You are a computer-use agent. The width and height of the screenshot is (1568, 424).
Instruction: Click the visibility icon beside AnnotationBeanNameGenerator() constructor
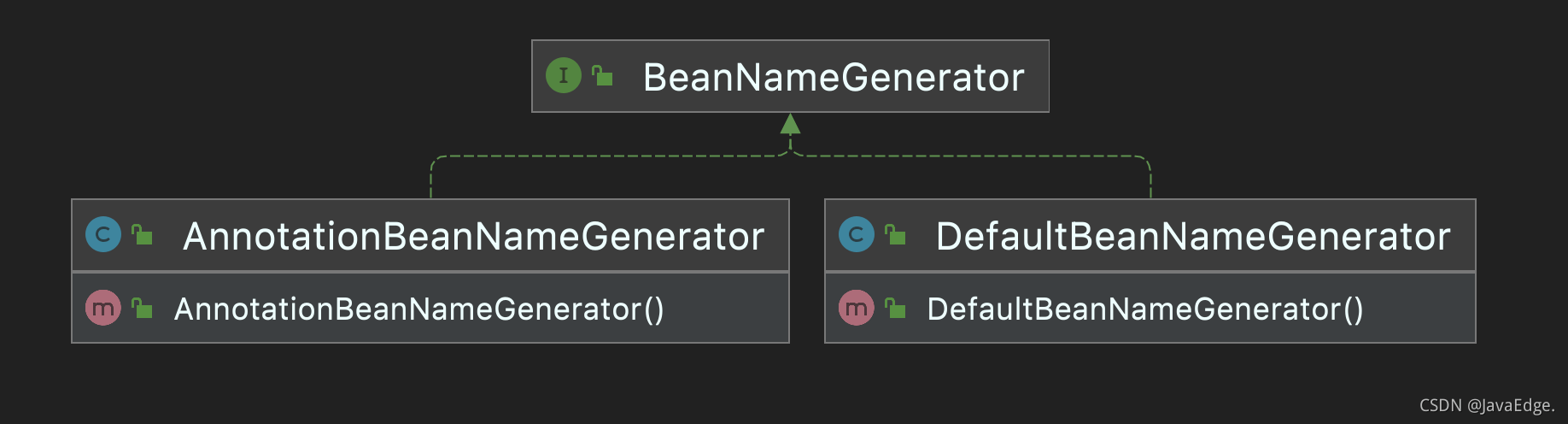143,308
